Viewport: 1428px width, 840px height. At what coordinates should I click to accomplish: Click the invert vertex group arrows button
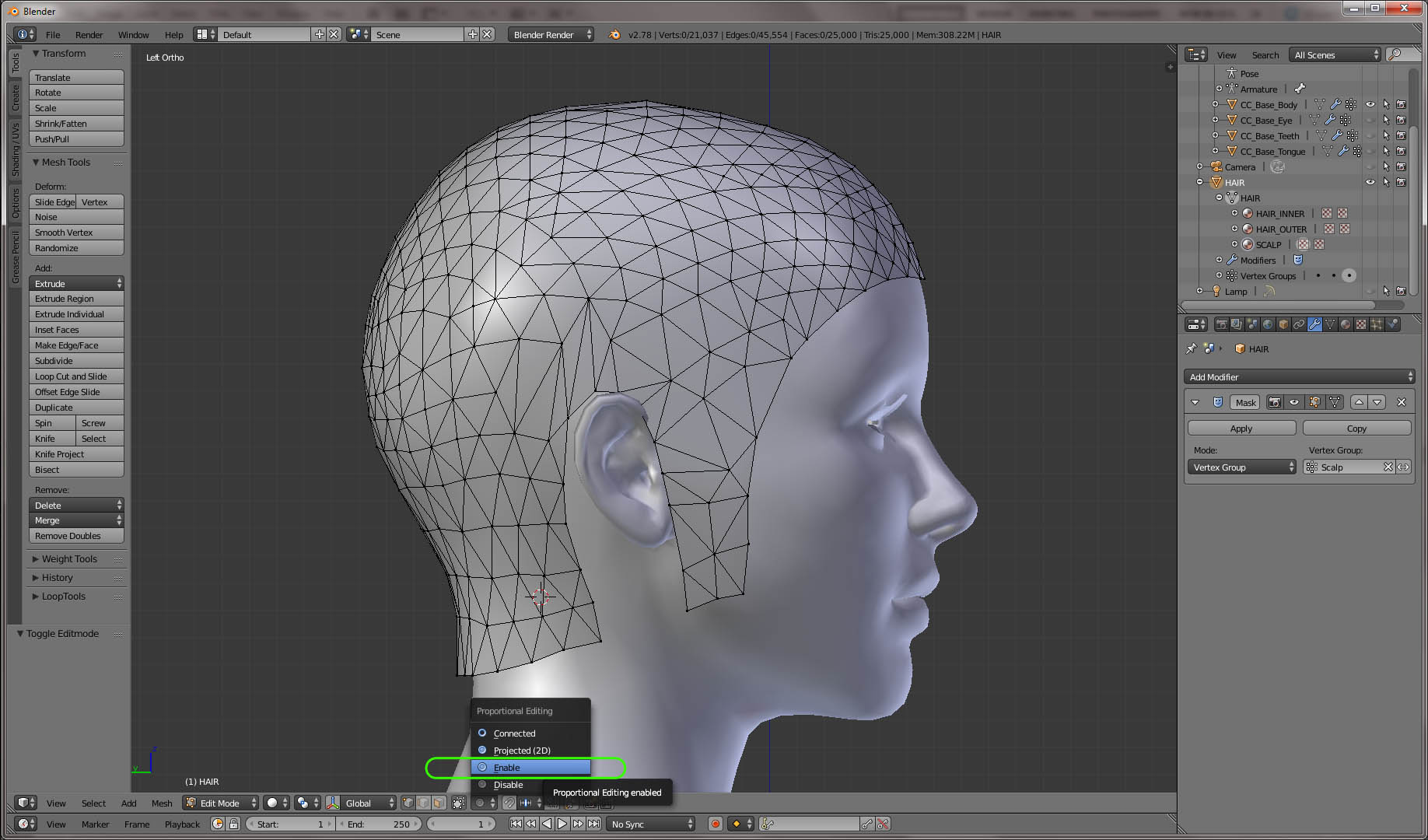tap(1403, 467)
